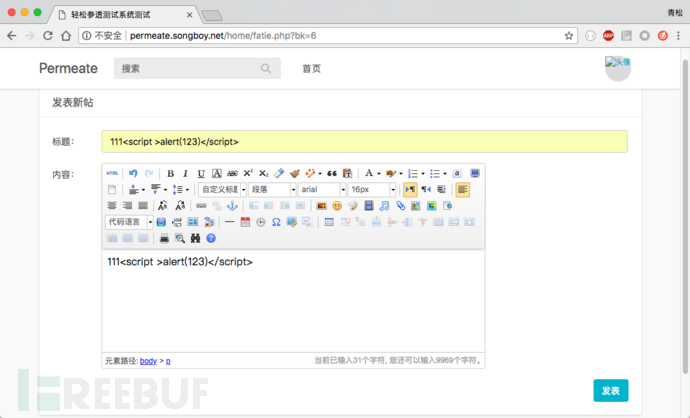Toggle italic formatting

pyautogui.click(x=185, y=173)
